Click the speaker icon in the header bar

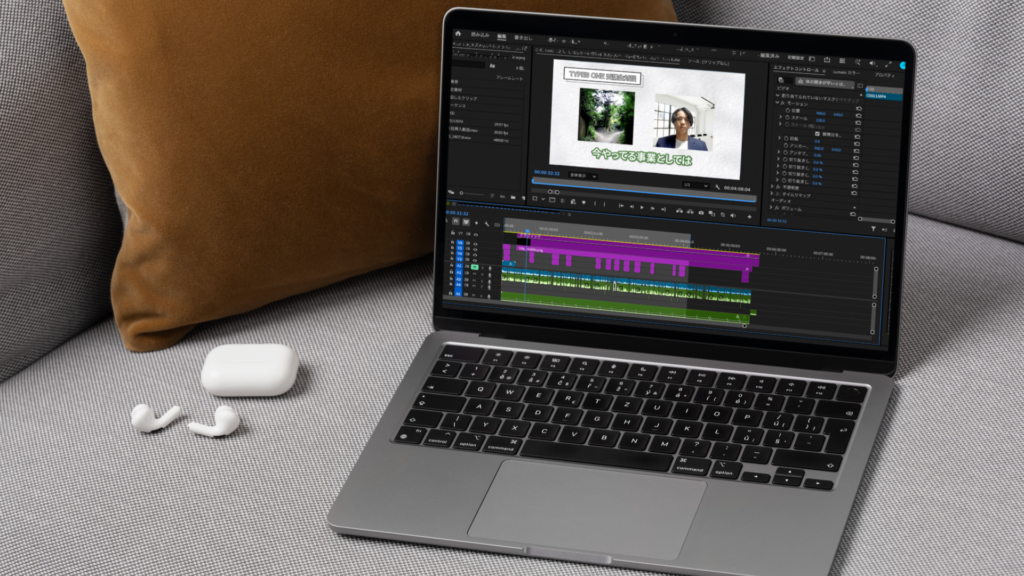click(x=872, y=63)
